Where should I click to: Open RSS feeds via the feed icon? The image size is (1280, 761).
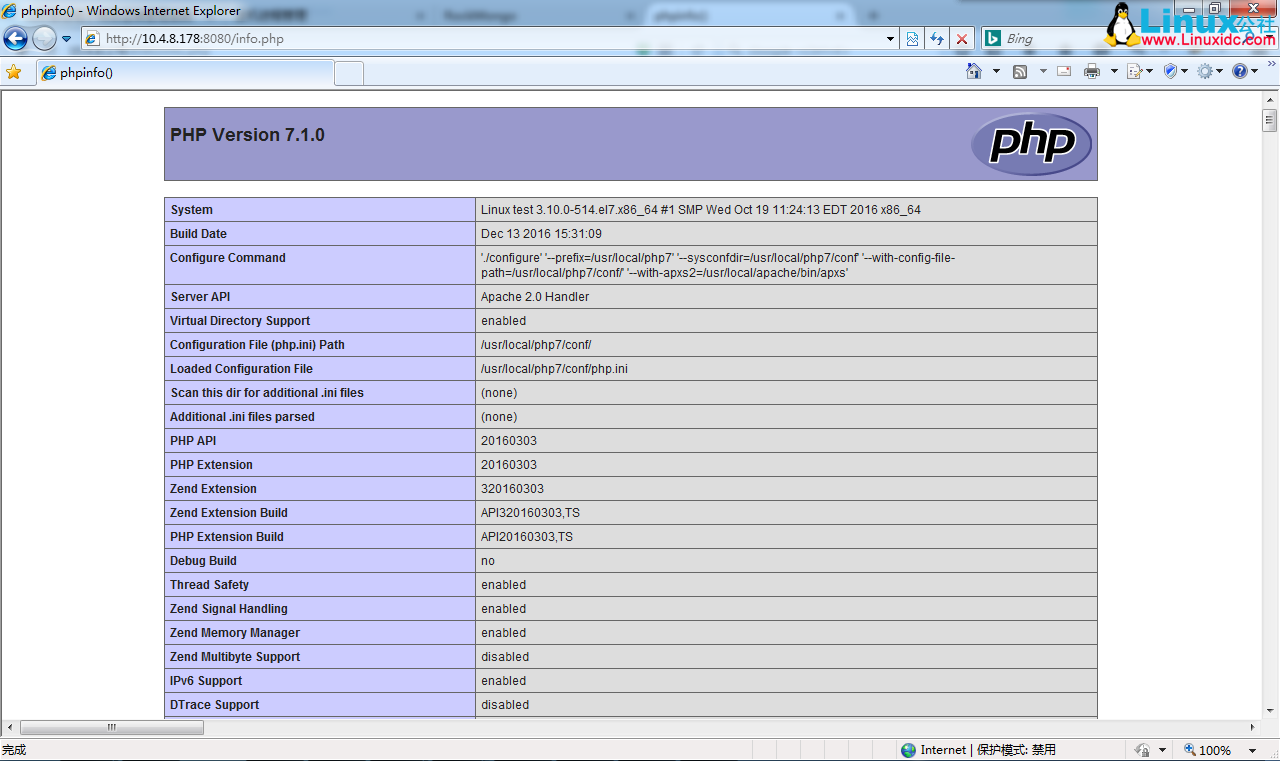[x=1020, y=71]
